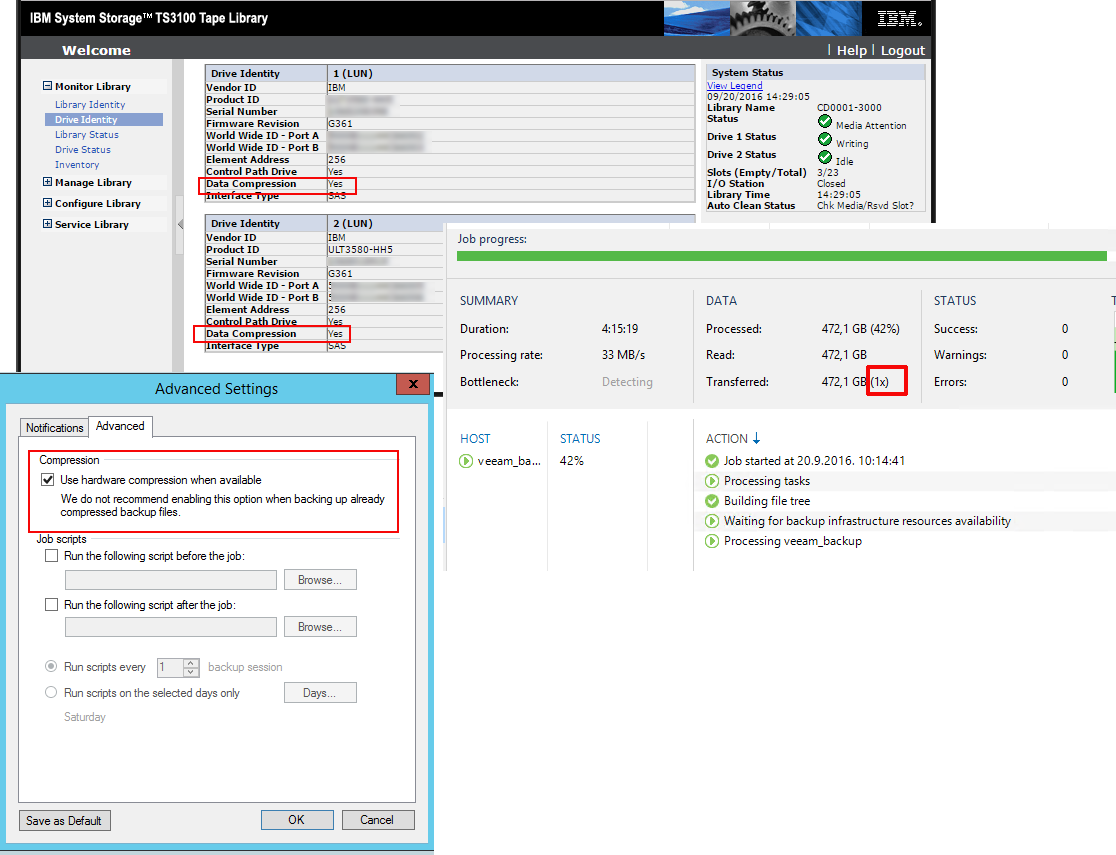Sort by the ACTION column arrow
1116x855 pixels.
tap(756, 438)
